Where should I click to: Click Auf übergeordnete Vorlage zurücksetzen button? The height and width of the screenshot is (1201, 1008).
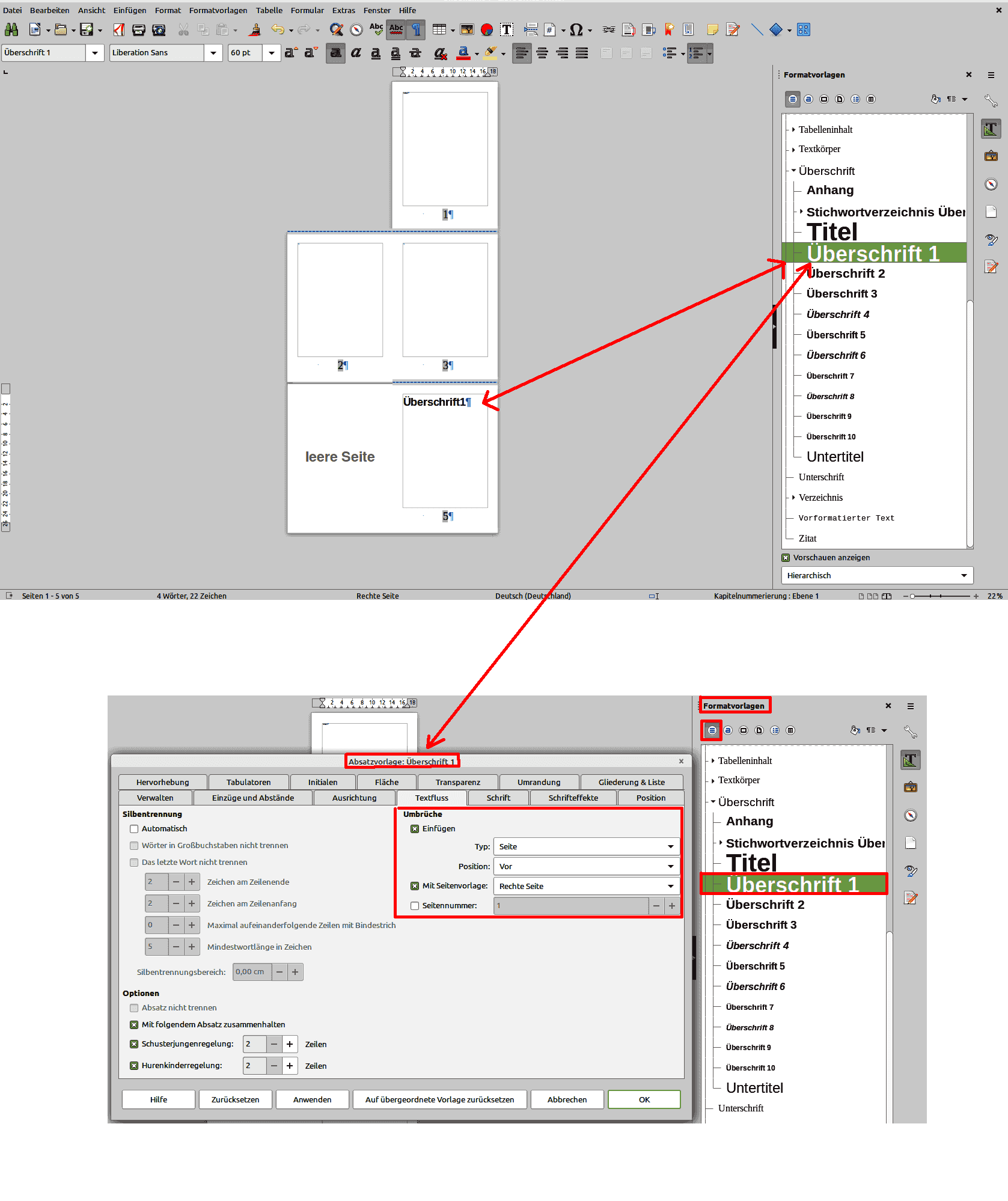[x=439, y=1099]
